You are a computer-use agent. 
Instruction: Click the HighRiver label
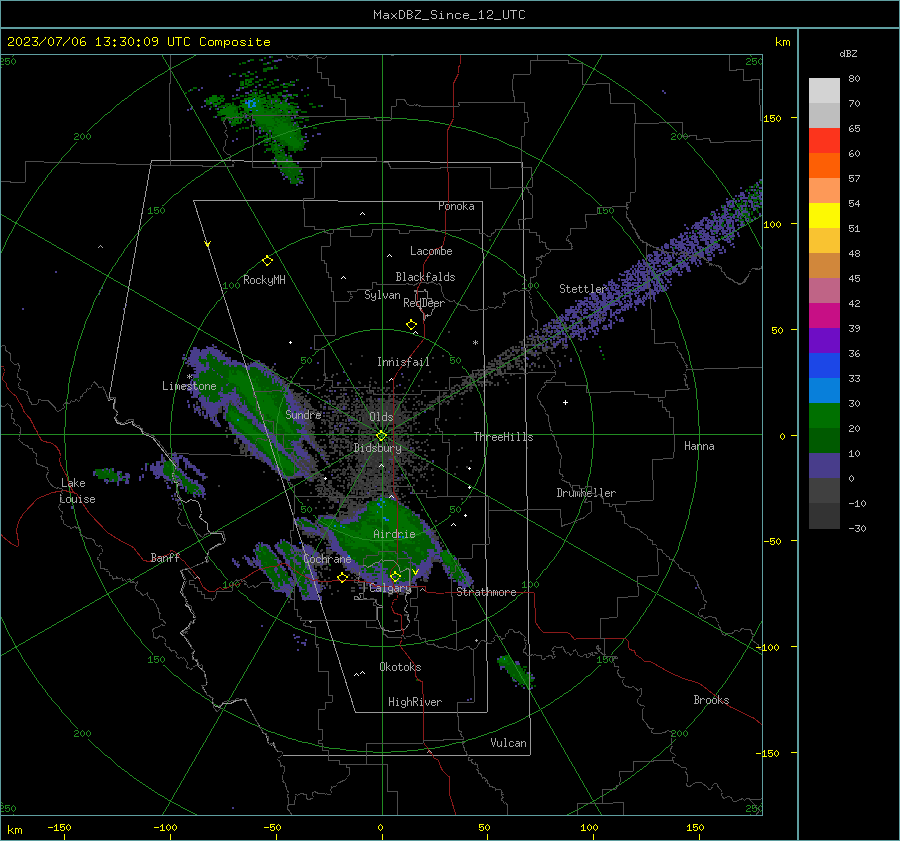(415, 702)
